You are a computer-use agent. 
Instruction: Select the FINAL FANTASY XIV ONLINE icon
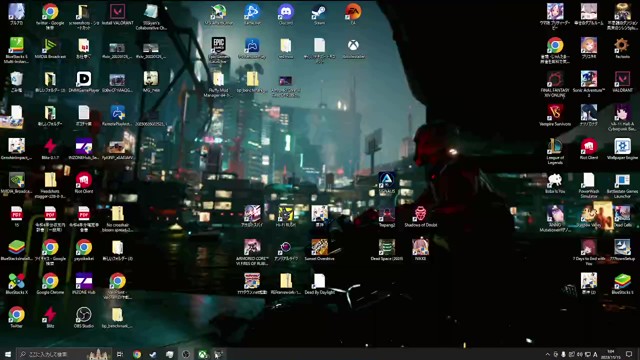555,84
